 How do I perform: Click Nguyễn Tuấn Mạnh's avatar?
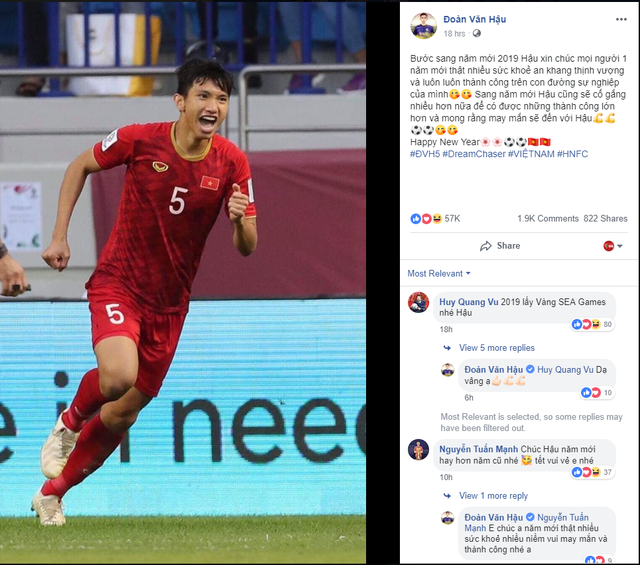coord(418,449)
